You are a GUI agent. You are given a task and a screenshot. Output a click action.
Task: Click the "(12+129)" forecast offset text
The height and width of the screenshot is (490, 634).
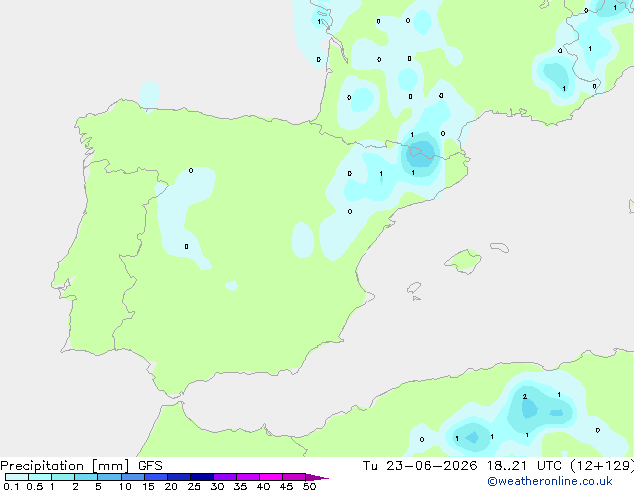602,466
